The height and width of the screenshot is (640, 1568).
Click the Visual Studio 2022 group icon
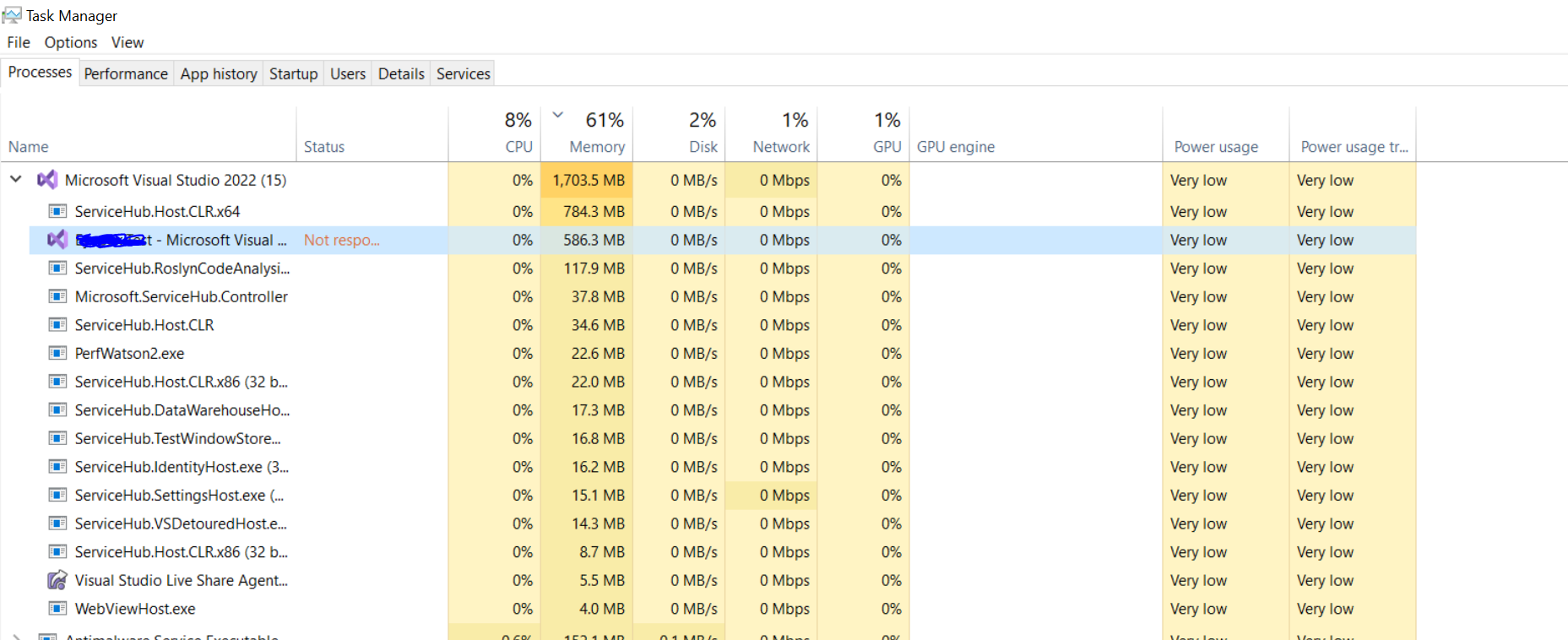coord(47,180)
